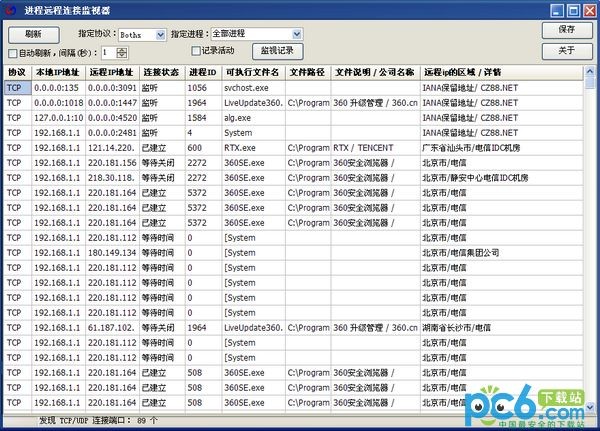Click the status bar port count text
The image size is (600, 431).
[x=98, y=420]
